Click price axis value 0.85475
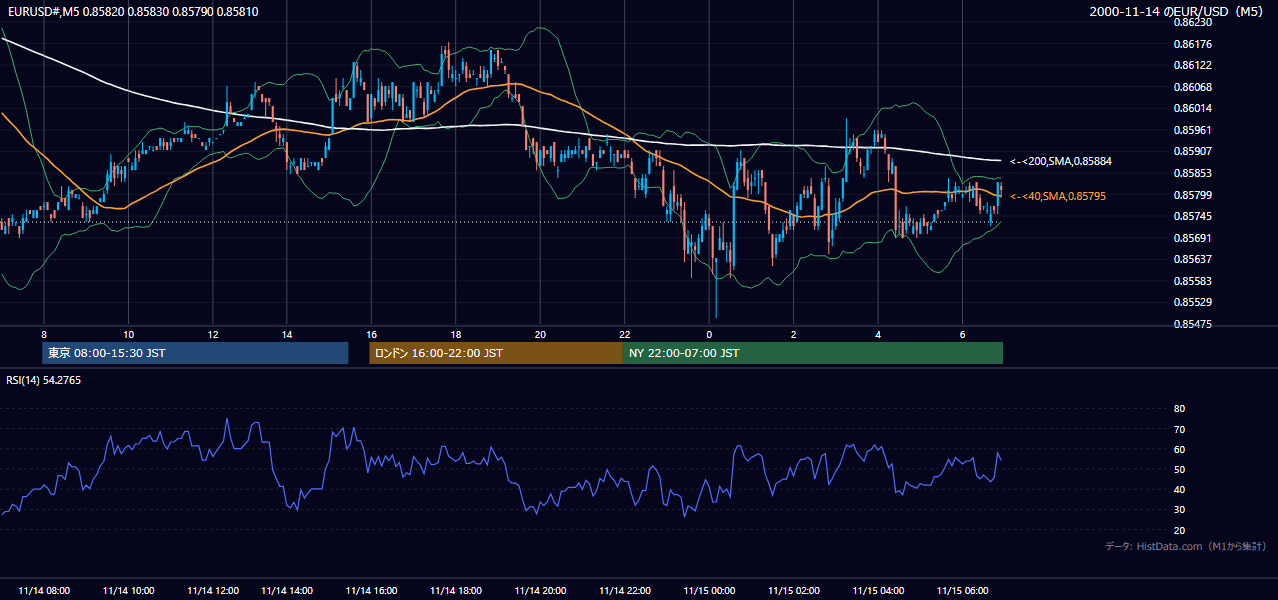Screen dimensions: 1278x600 (1192, 324)
